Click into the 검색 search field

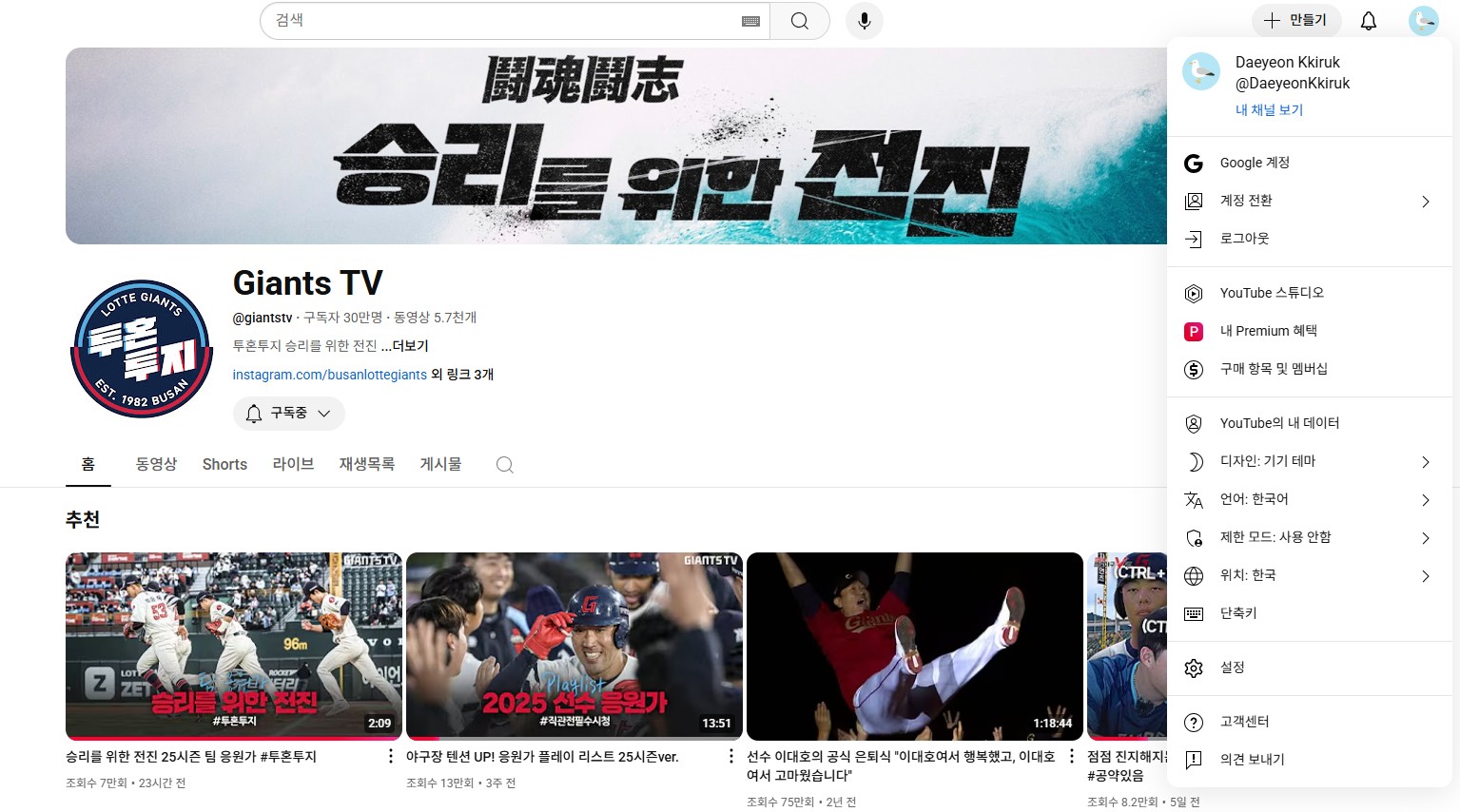coord(504,21)
